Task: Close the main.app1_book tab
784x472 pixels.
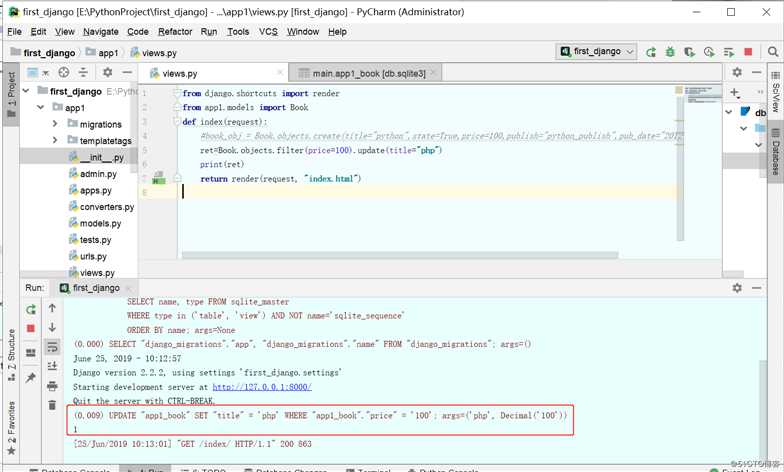Action: point(433,73)
